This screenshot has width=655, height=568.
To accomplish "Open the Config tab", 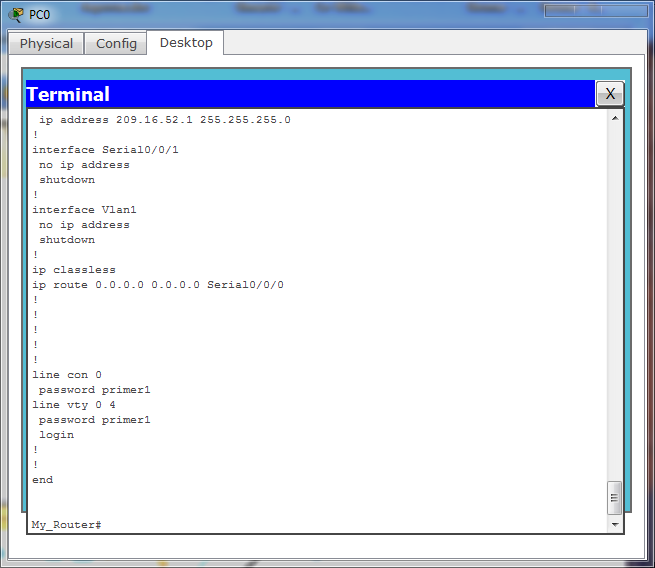I will click(116, 43).
